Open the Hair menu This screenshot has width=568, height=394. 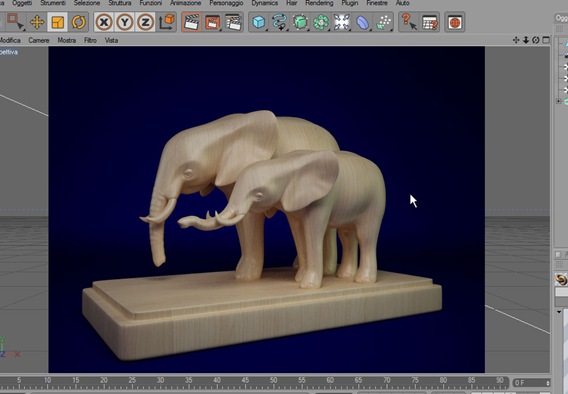pos(292,3)
